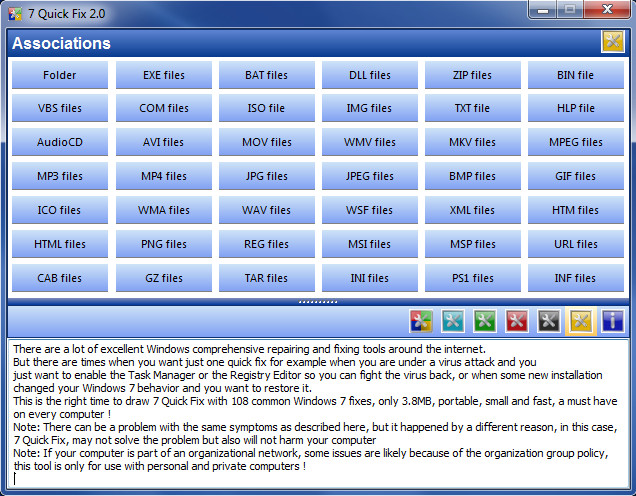Click the MOV files button
The width and height of the screenshot is (636, 496).
[x=266, y=142]
